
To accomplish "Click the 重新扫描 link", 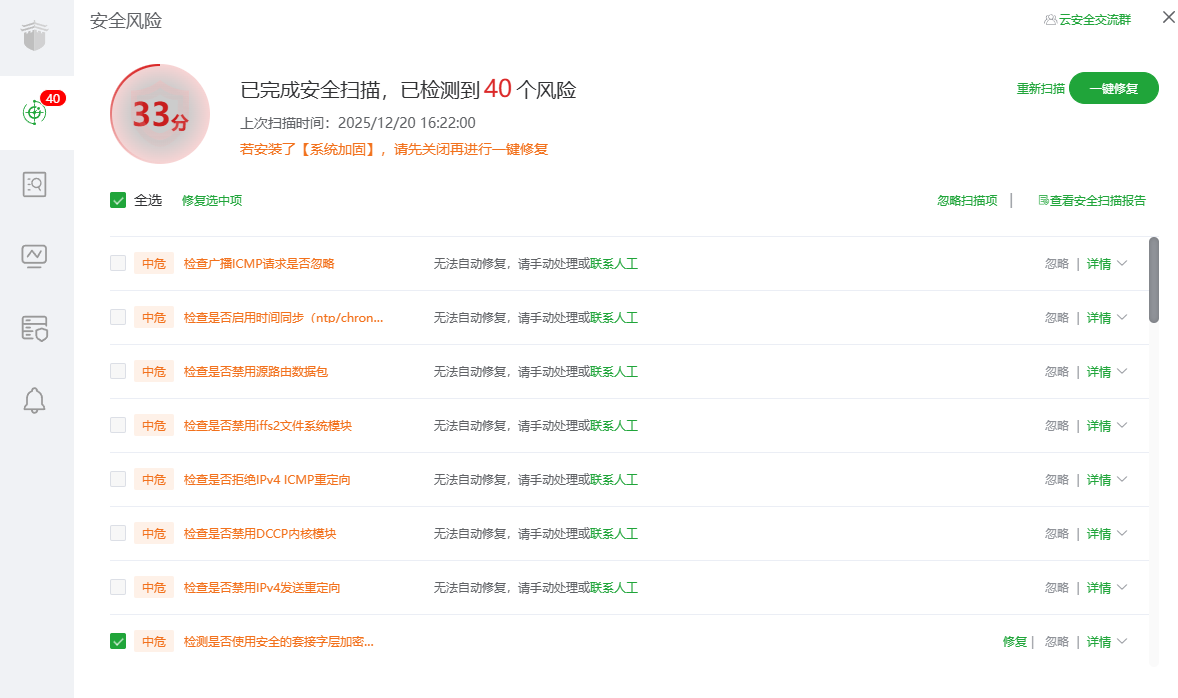I will click(x=1040, y=88).
